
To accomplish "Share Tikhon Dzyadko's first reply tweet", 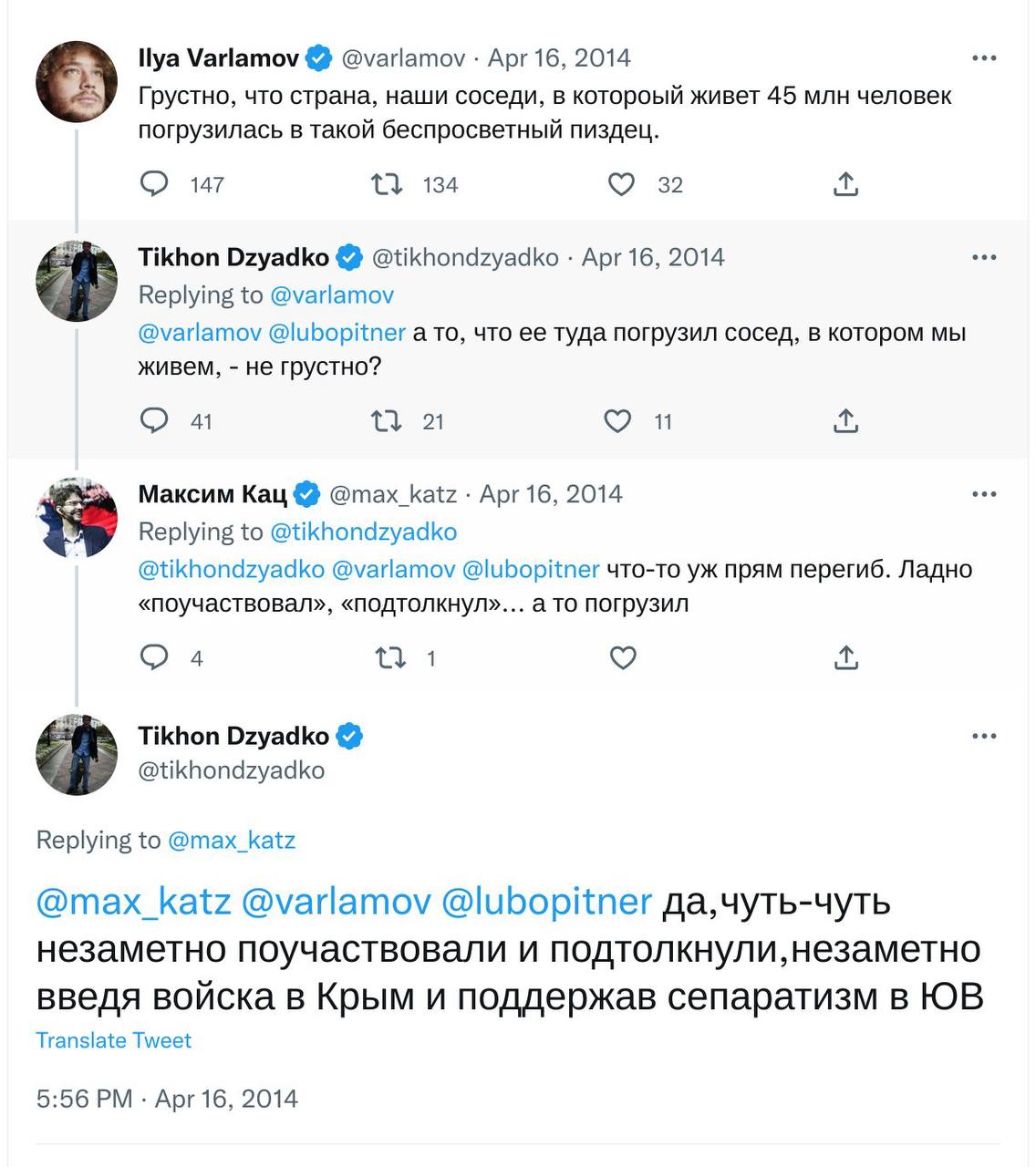I will pos(845,420).
